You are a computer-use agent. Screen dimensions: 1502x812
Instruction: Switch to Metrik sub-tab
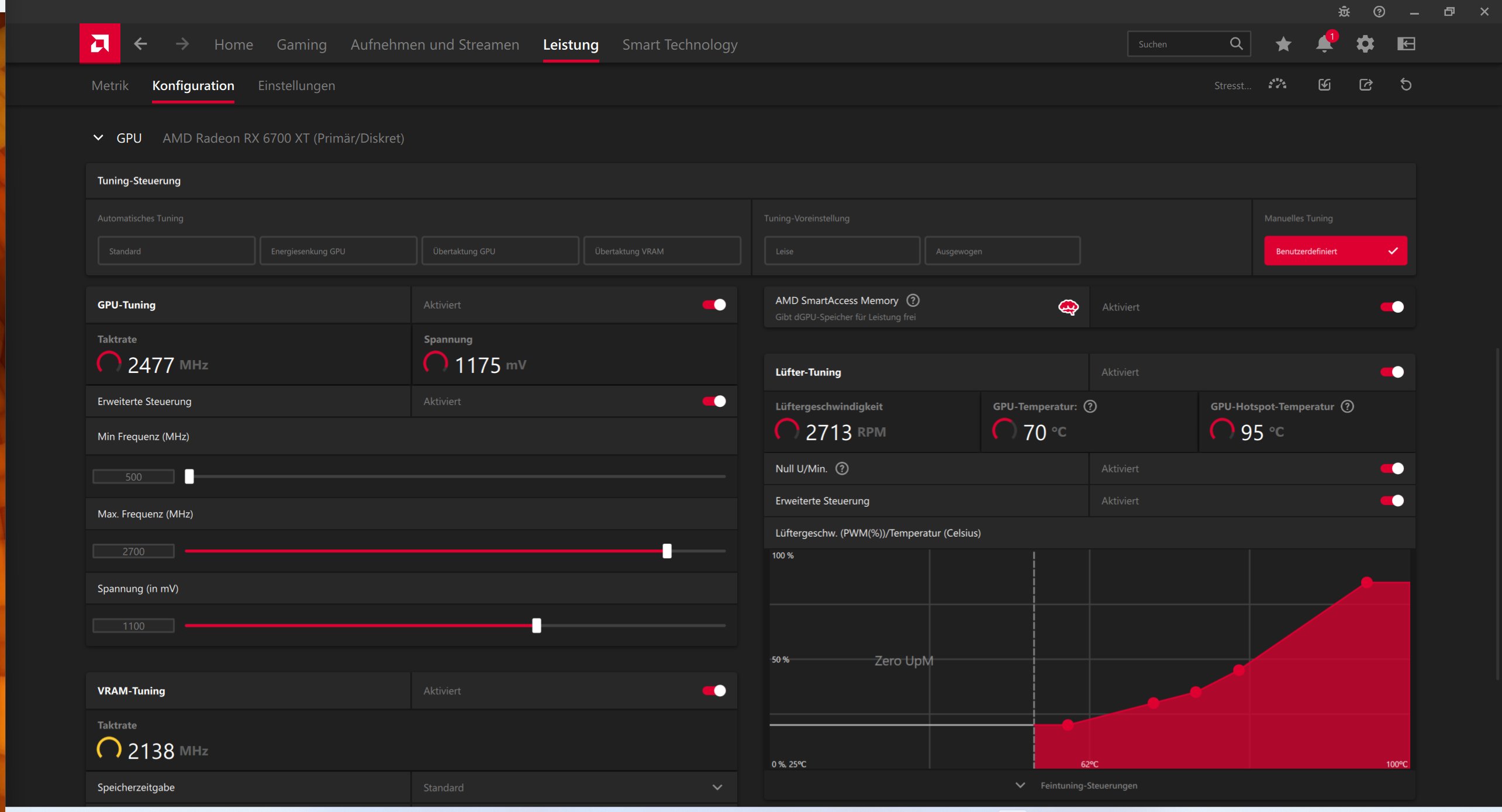click(110, 85)
